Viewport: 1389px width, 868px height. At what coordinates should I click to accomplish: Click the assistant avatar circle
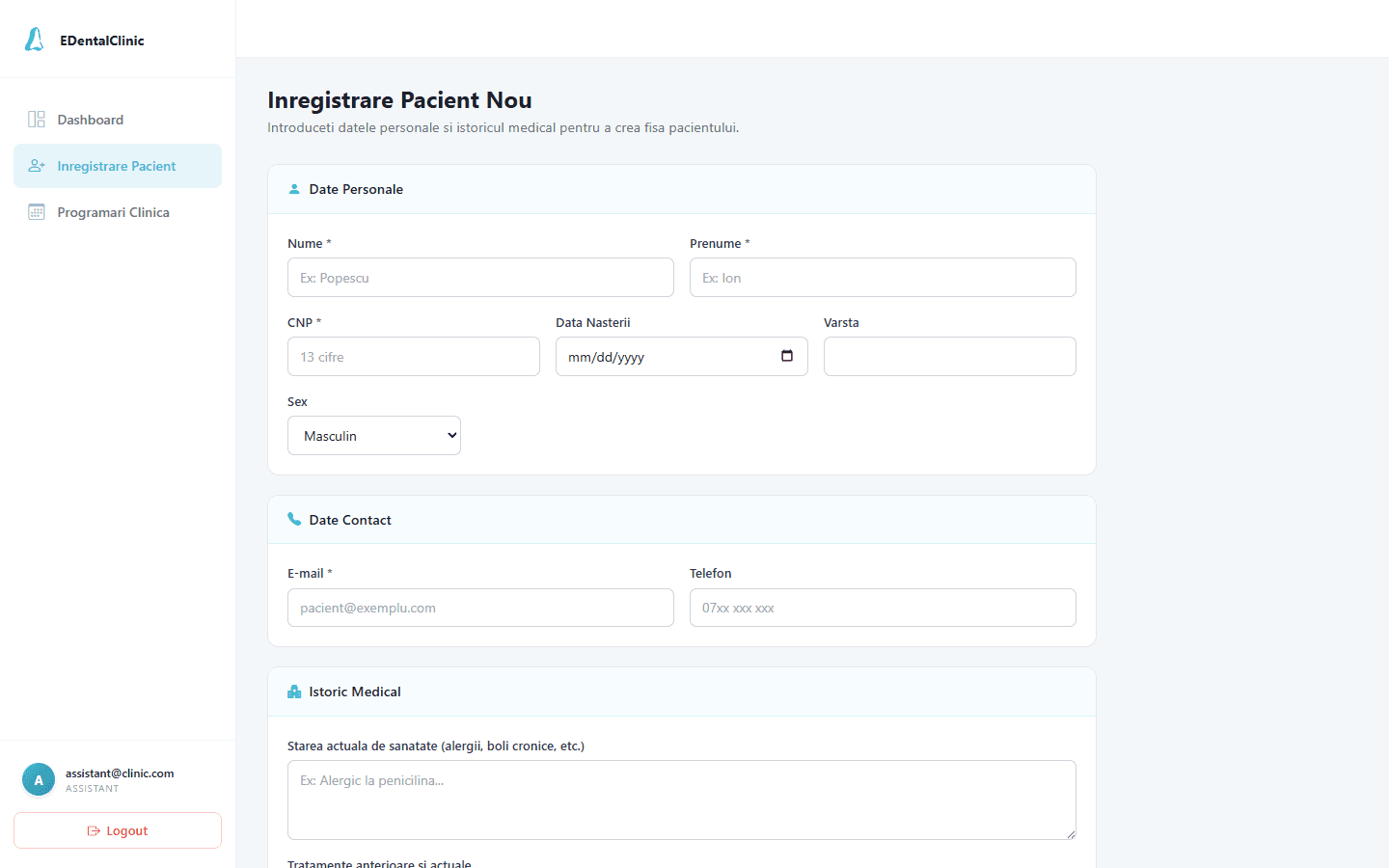[x=39, y=780]
